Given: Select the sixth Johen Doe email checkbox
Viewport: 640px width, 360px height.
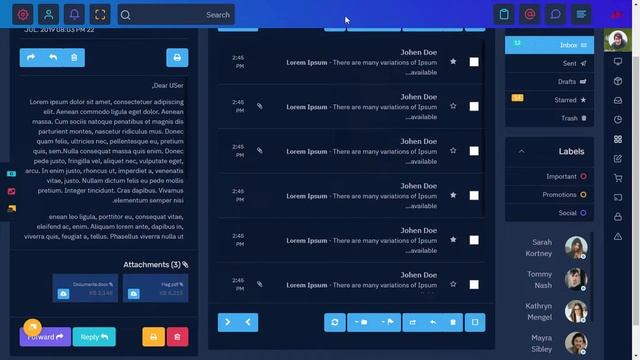Looking at the screenshot, I should click(x=474, y=284).
